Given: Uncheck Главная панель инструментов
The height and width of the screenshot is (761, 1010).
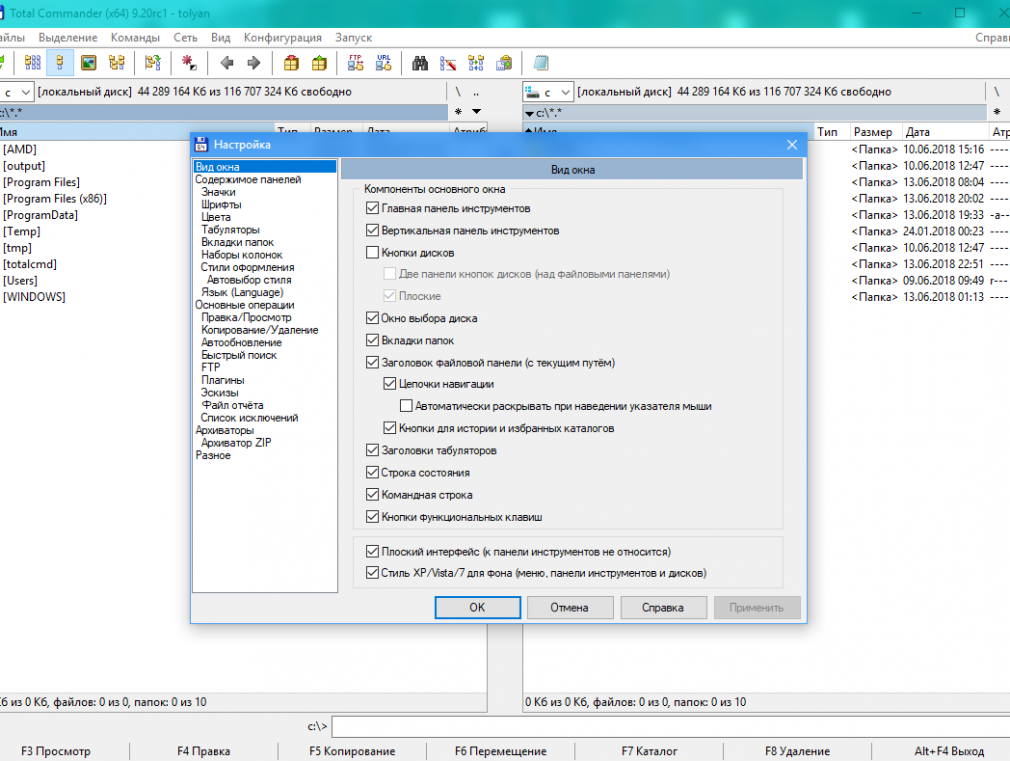Looking at the screenshot, I should [x=372, y=208].
